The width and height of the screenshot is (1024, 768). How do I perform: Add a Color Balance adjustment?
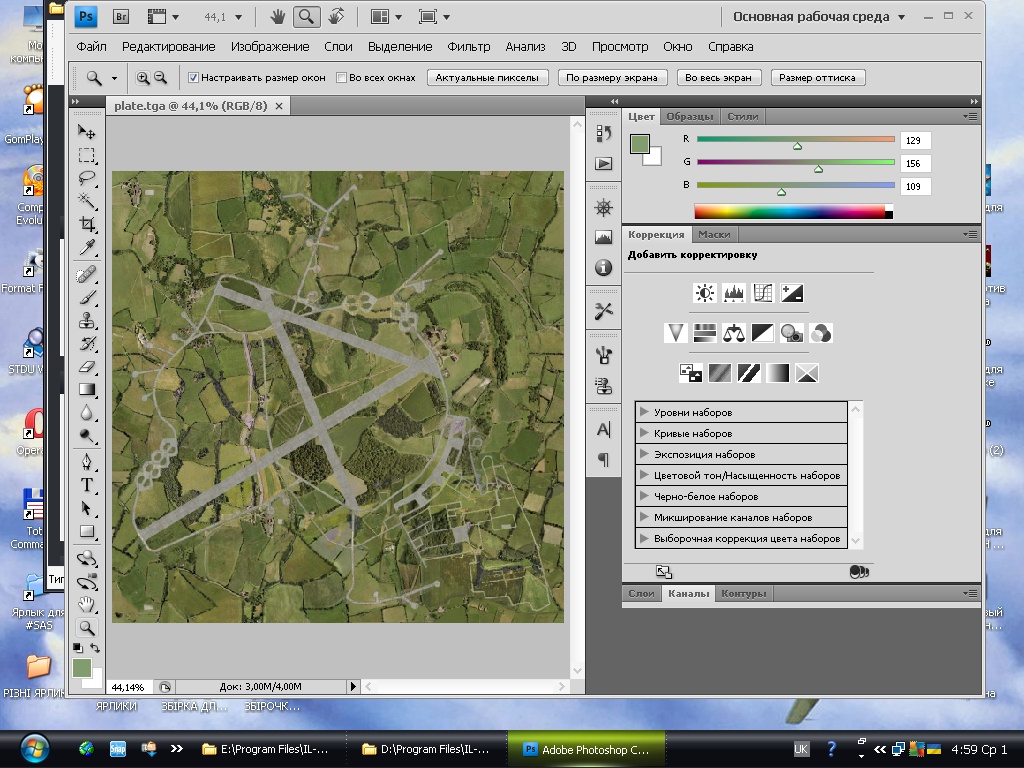pos(734,333)
